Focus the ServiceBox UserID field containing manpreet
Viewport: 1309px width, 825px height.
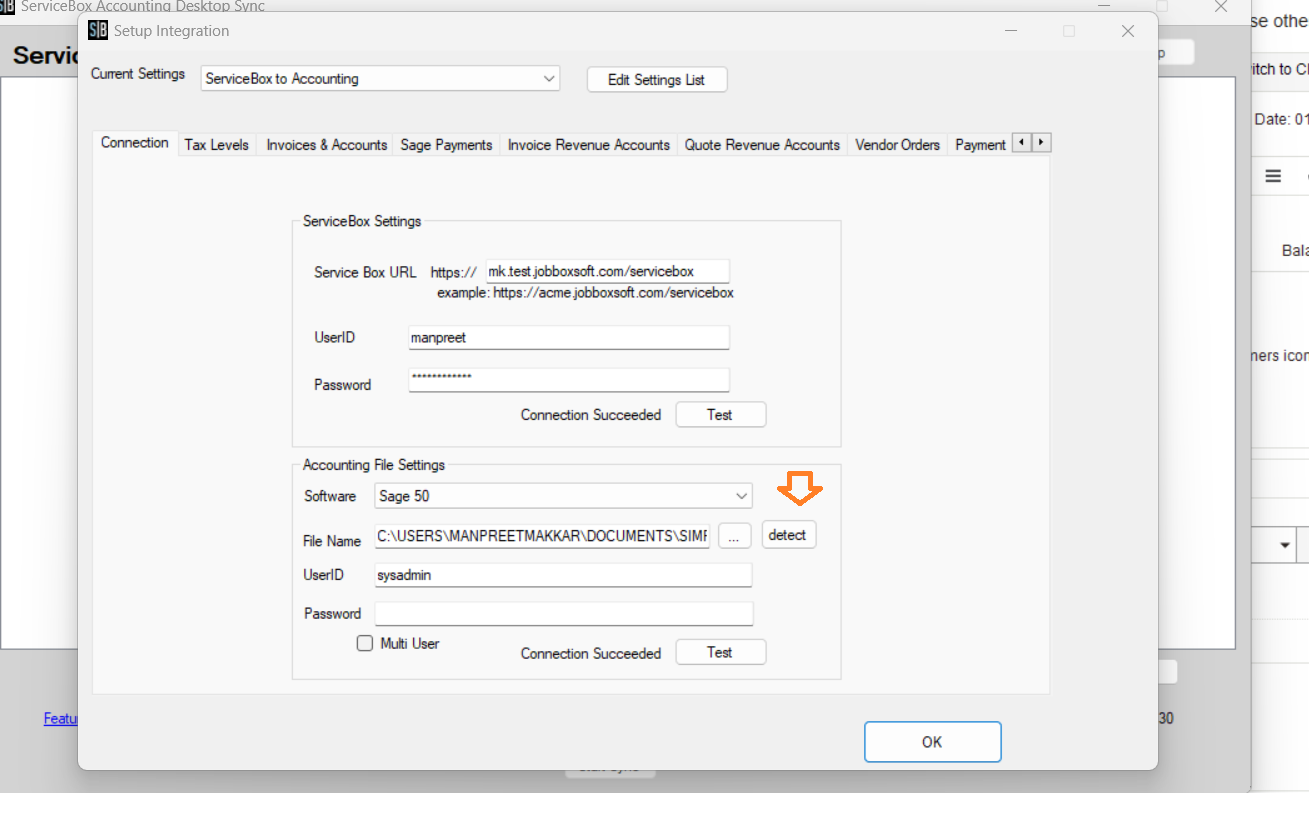569,337
